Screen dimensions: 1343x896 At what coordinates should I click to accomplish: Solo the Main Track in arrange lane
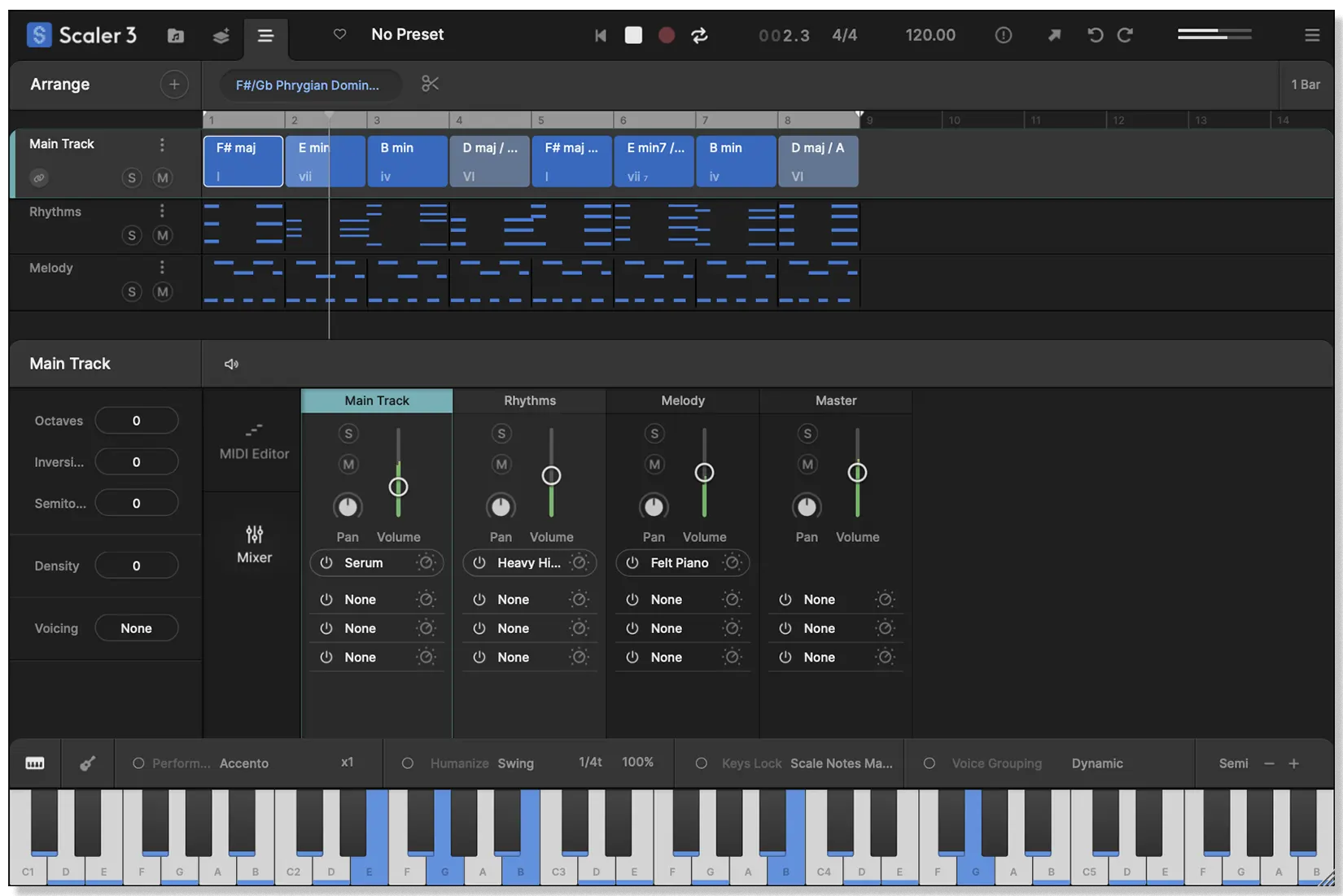pyautogui.click(x=132, y=177)
